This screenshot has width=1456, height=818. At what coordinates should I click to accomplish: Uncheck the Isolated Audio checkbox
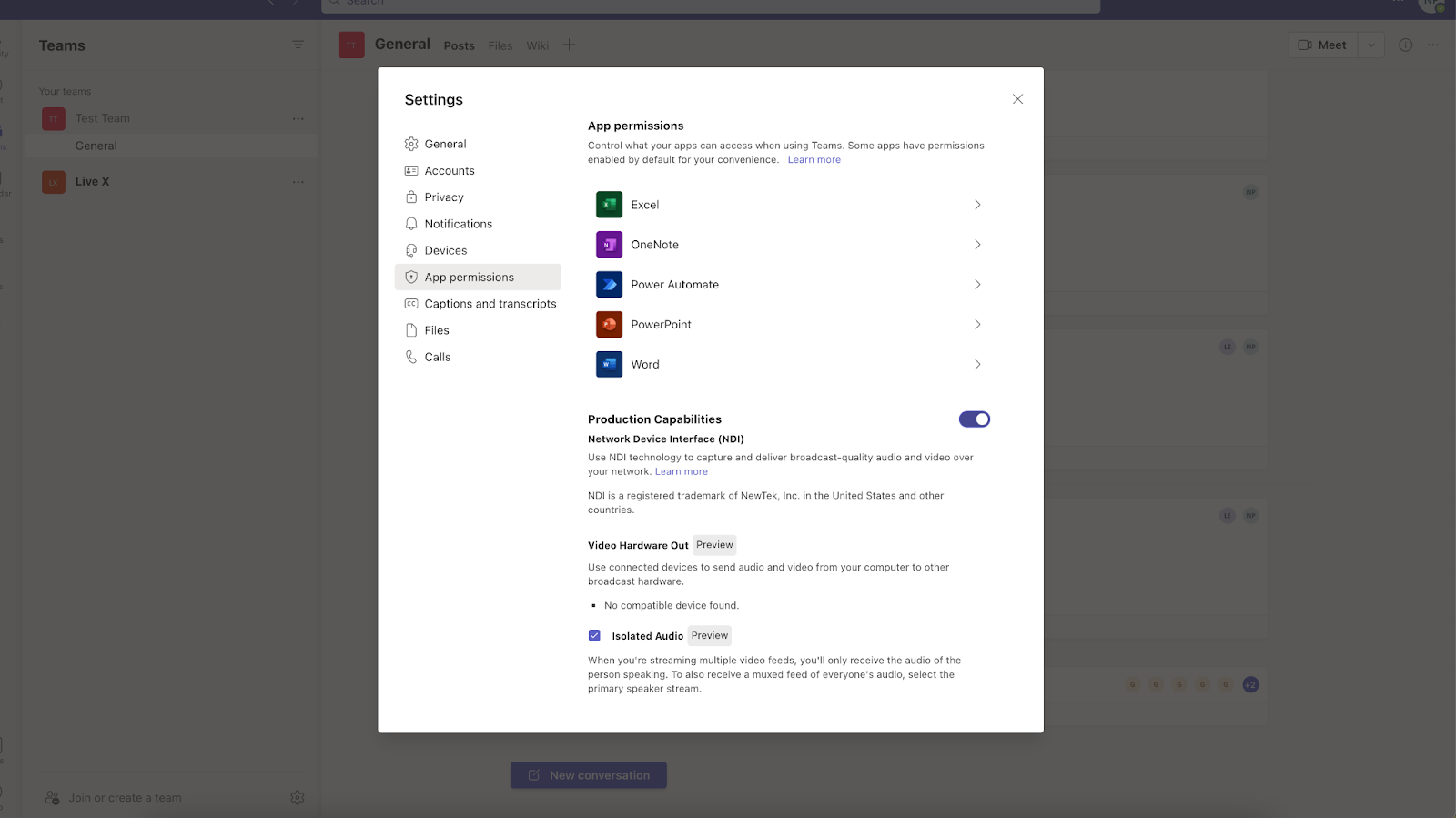(x=594, y=635)
